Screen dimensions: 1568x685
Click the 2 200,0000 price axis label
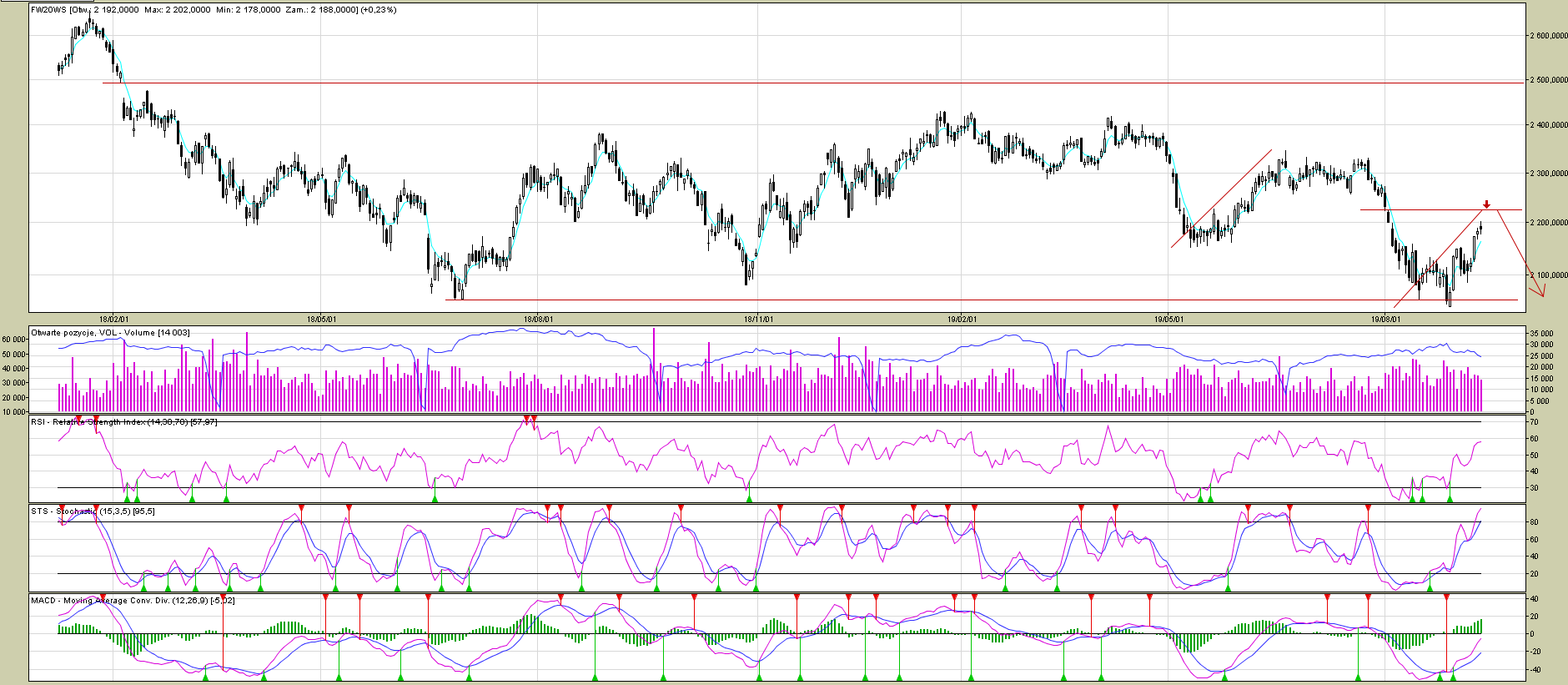point(1549,223)
